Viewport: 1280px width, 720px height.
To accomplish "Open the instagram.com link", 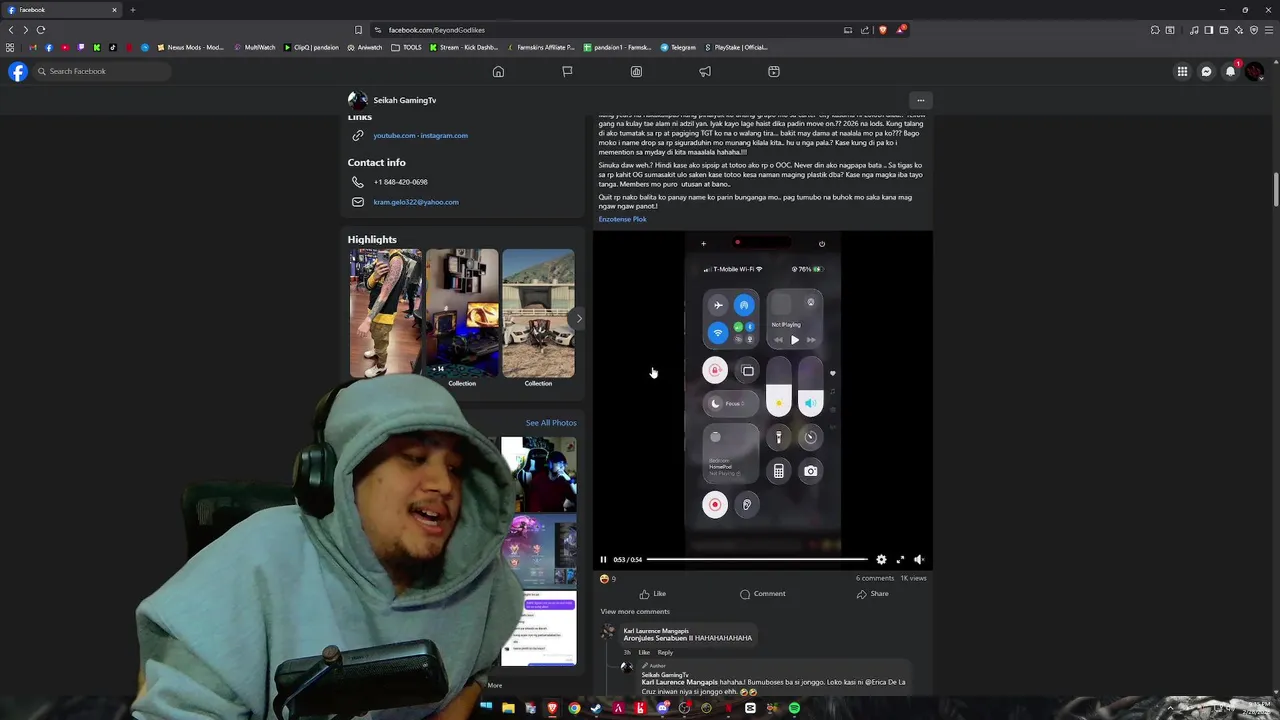I will tap(444, 135).
